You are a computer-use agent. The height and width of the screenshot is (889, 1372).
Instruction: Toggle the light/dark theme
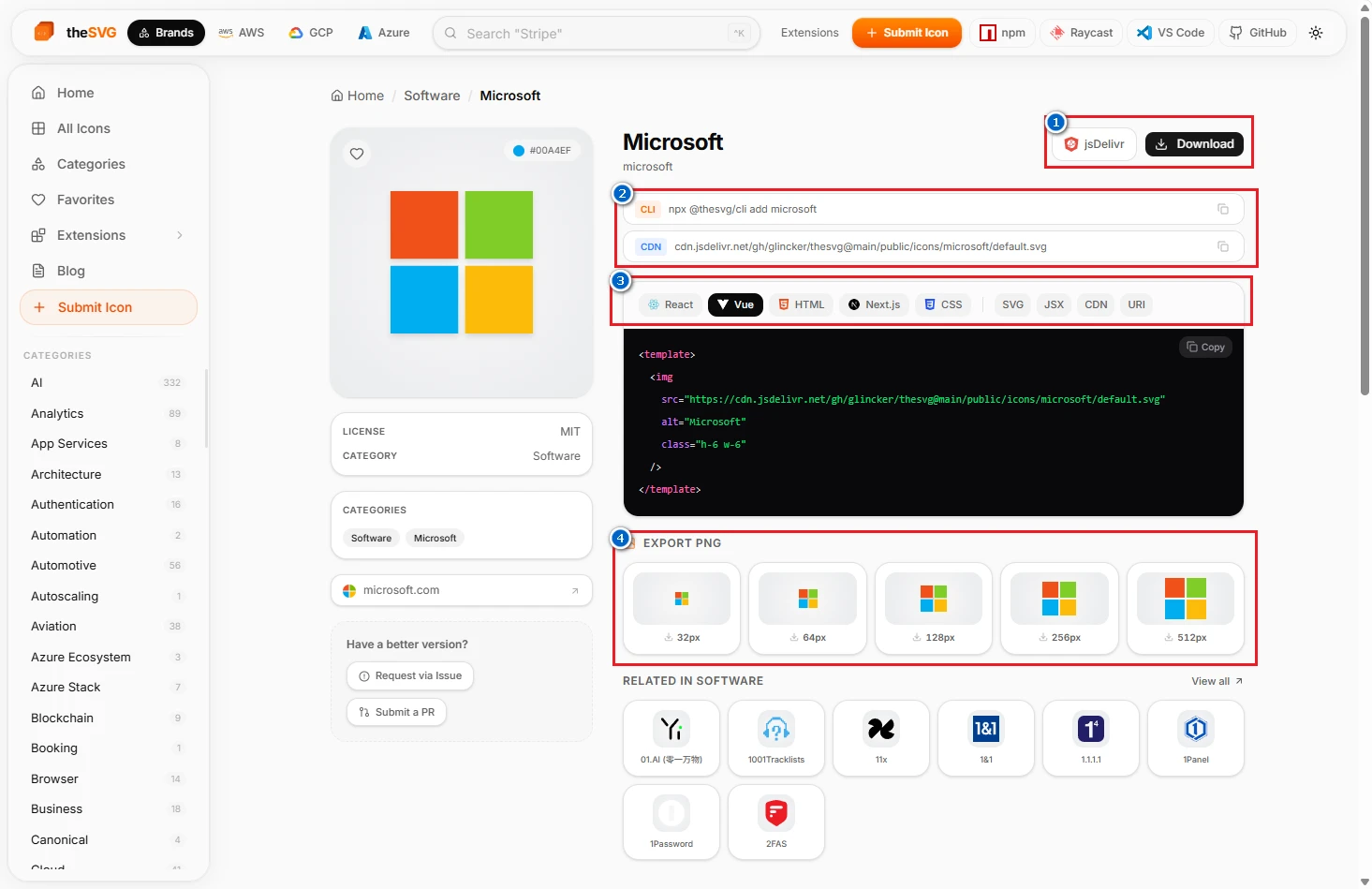tap(1316, 33)
